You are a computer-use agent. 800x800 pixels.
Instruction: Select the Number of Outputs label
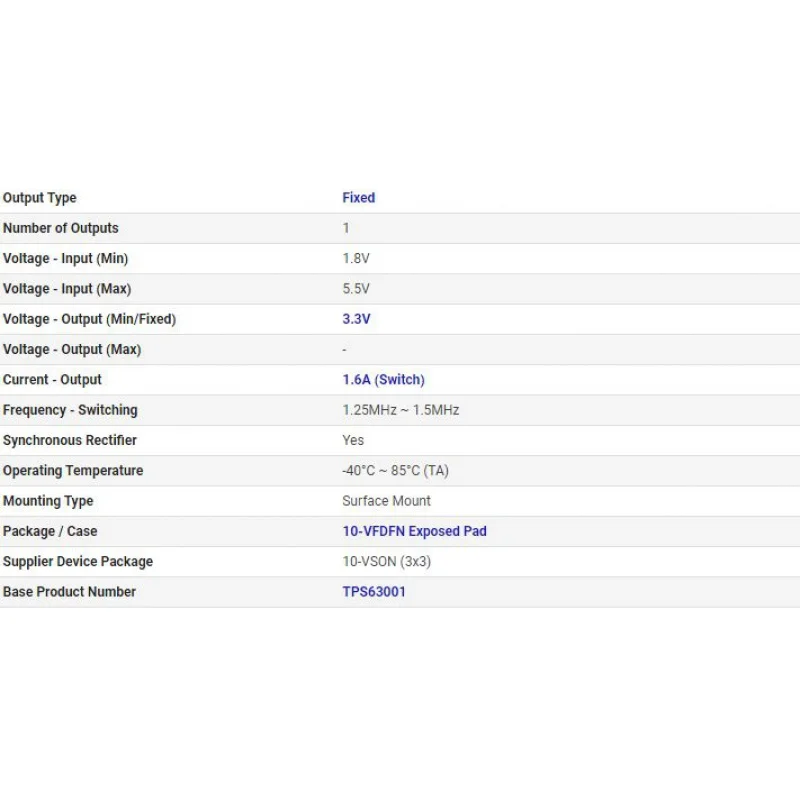(61, 228)
